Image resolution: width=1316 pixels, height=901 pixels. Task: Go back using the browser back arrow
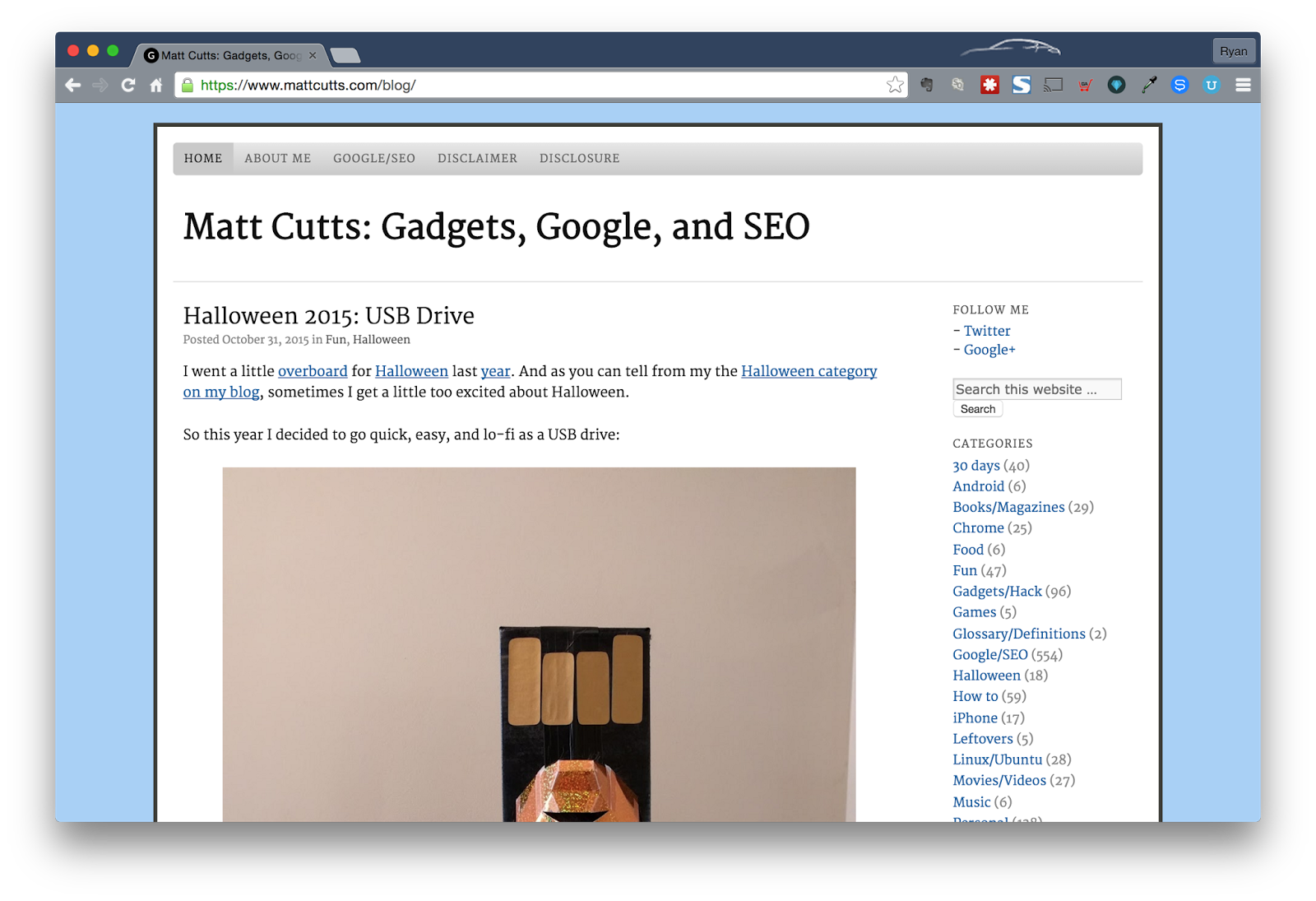coord(73,85)
